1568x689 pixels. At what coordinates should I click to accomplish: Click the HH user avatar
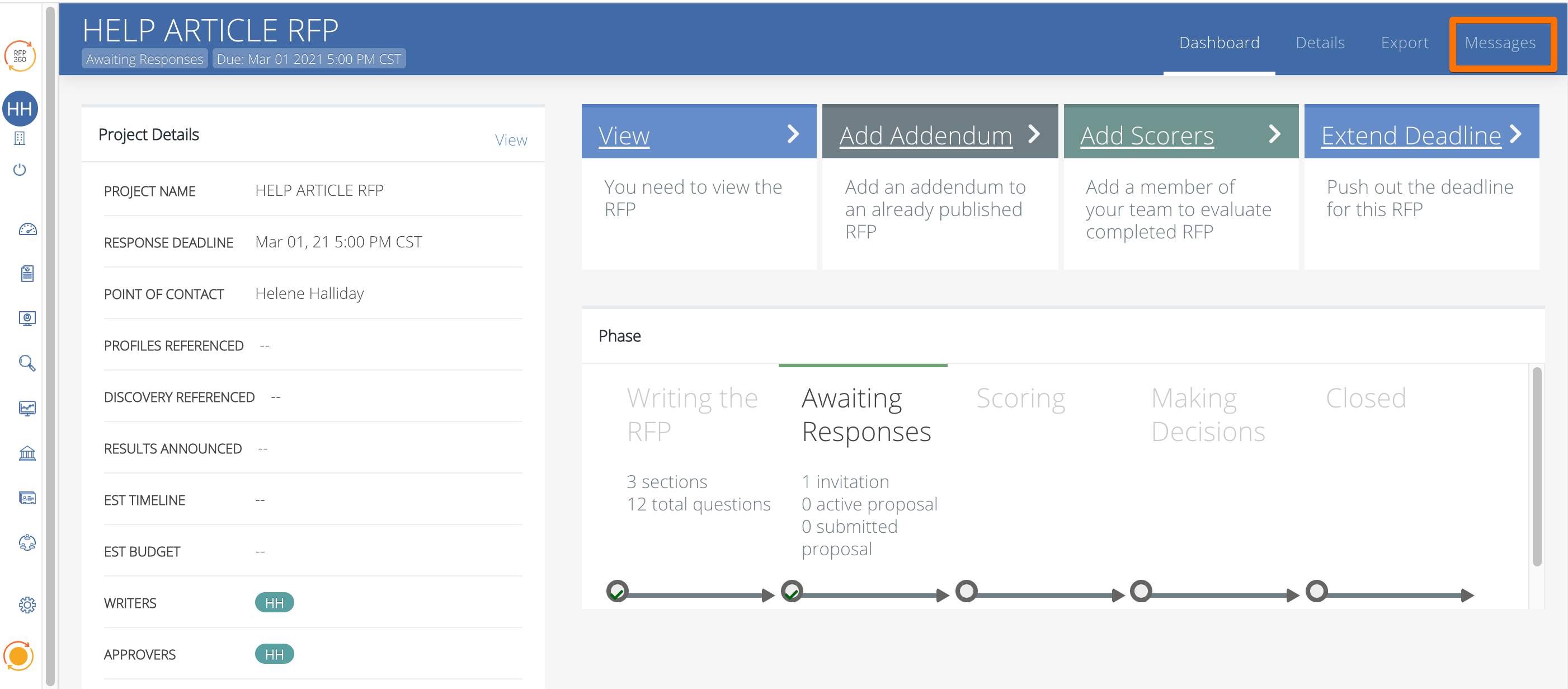(x=20, y=109)
